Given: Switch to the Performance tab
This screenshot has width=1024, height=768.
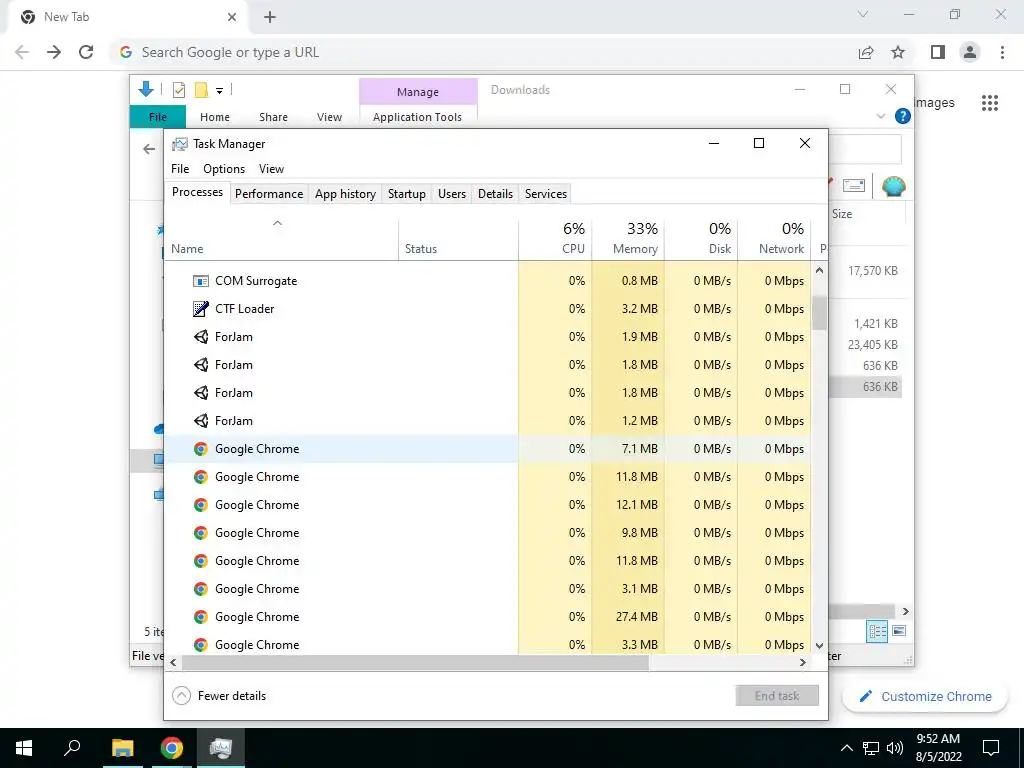Looking at the screenshot, I should click(x=269, y=194).
